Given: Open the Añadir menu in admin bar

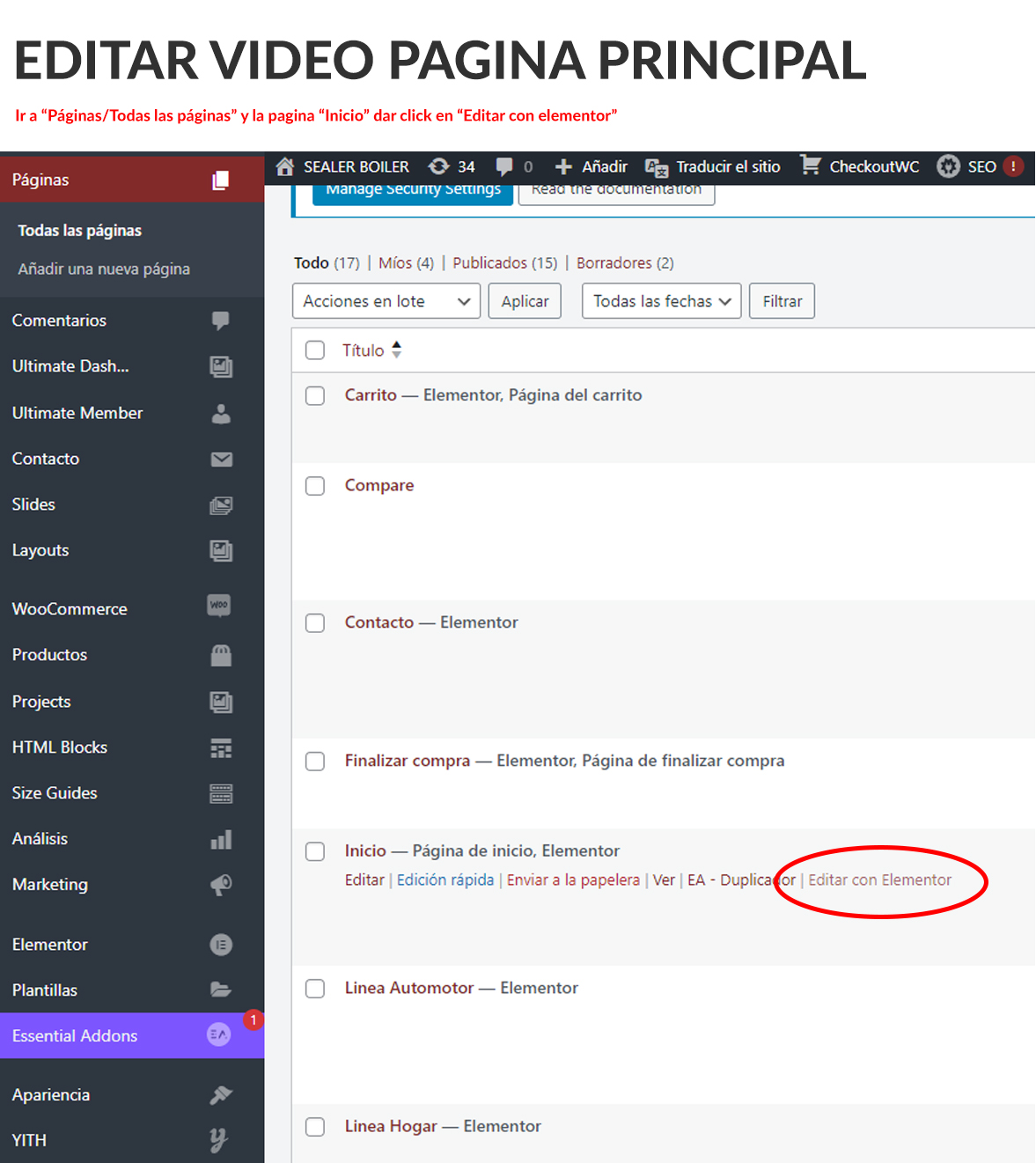Looking at the screenshot, I should click(x=591, y=166).
